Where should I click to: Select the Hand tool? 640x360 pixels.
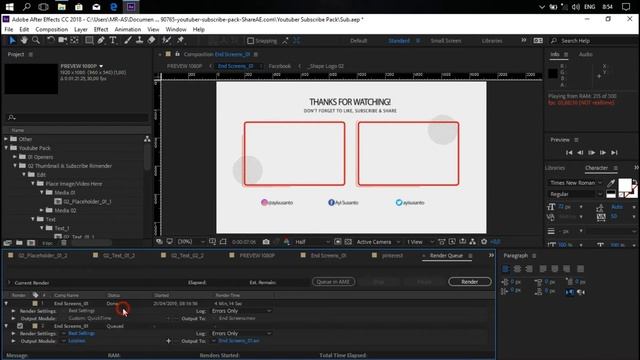(x=24, y=40)
